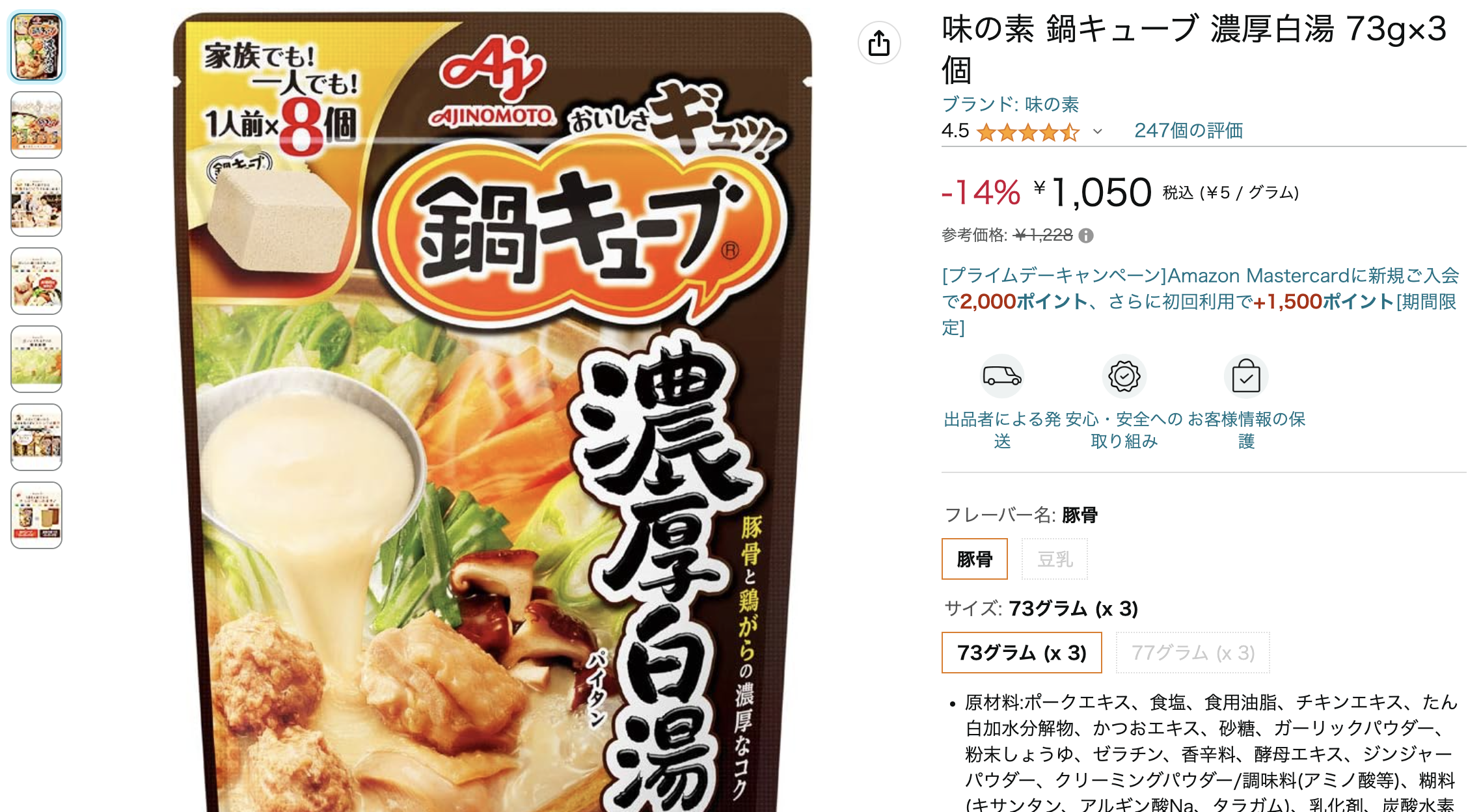Click the delivery truck icon

1002,376
